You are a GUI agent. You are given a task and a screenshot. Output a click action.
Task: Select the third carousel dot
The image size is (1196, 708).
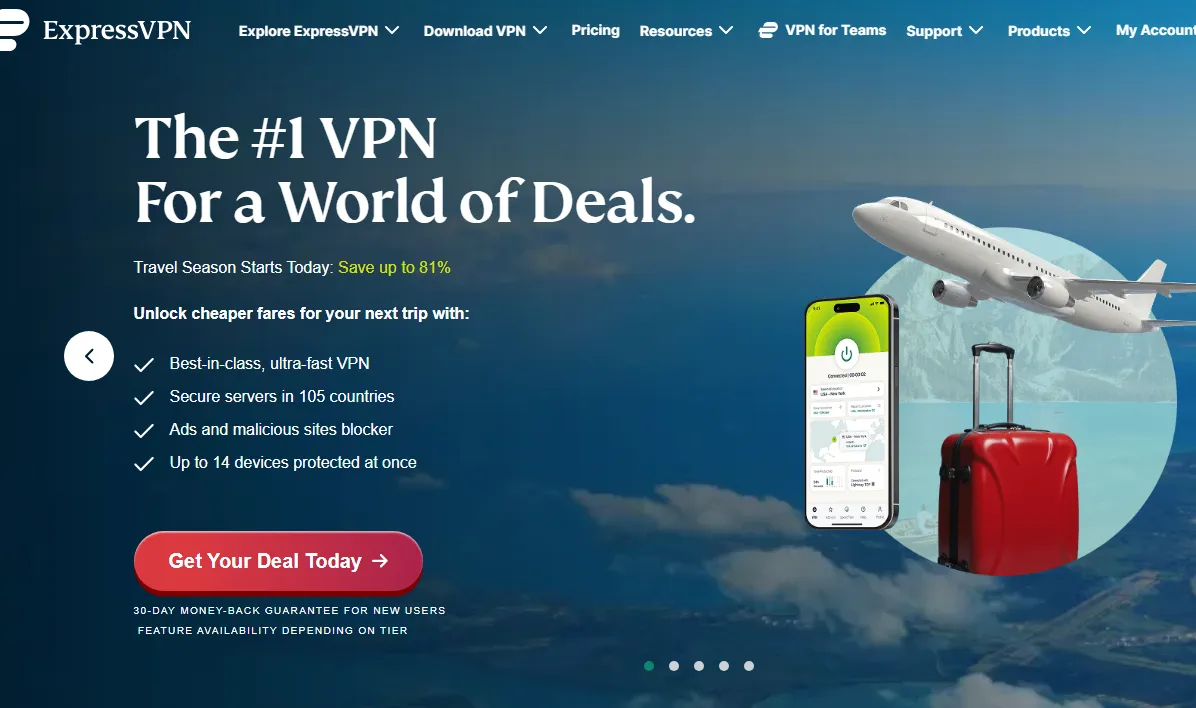point(699,666)
